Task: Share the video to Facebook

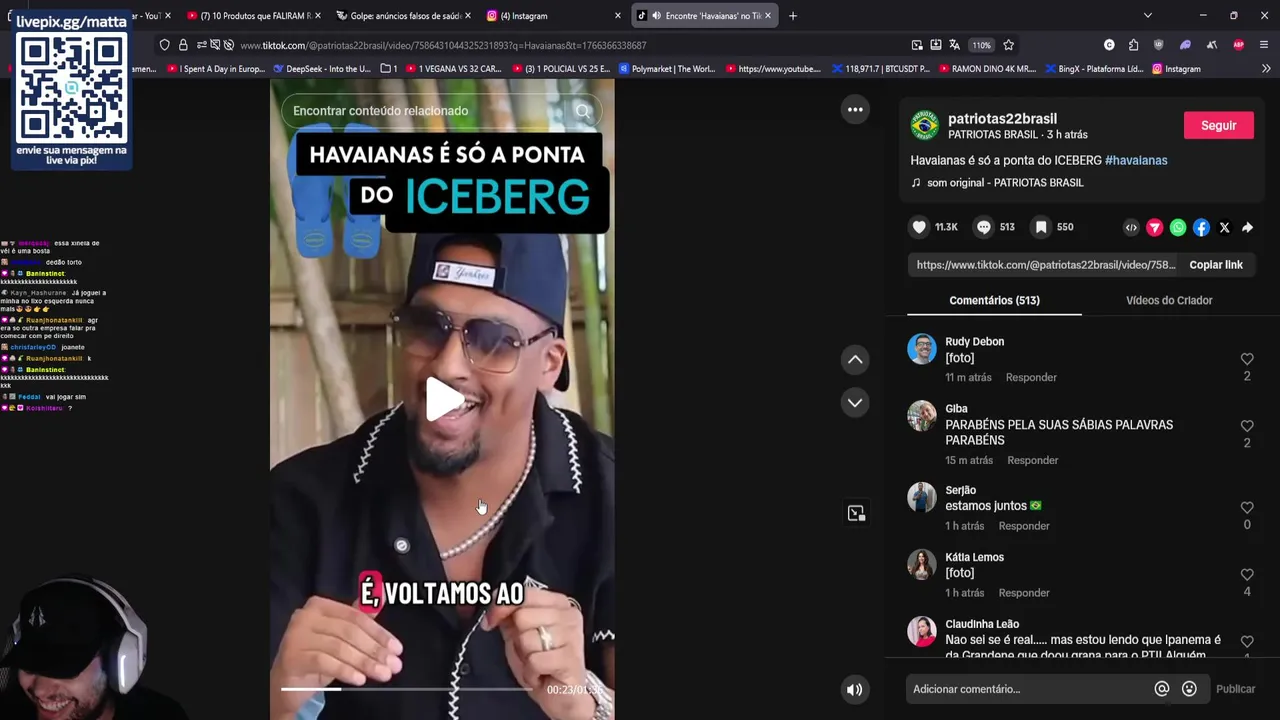Action: (x=1201, y=228)
